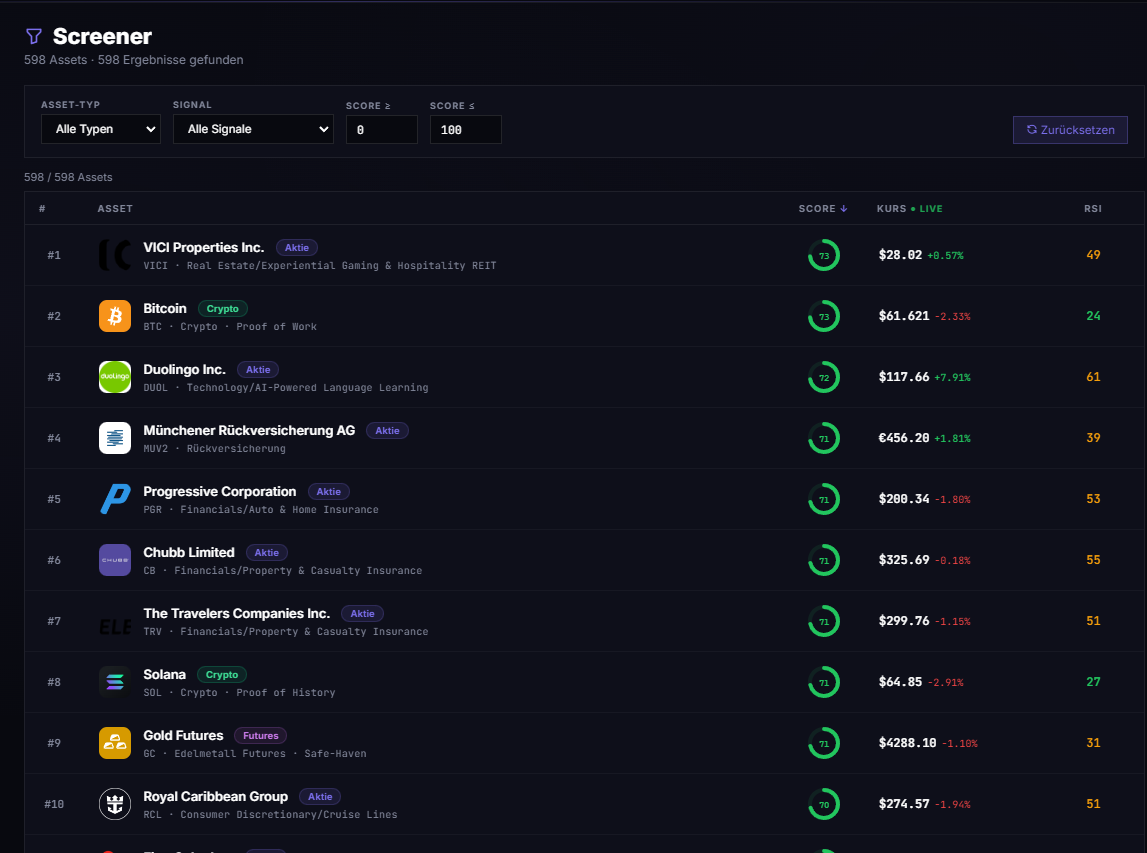The width and height of the screenshot is (1147, 853).
Task: Click the Crypto badge next to Solana
Action: tap(222, 674)
